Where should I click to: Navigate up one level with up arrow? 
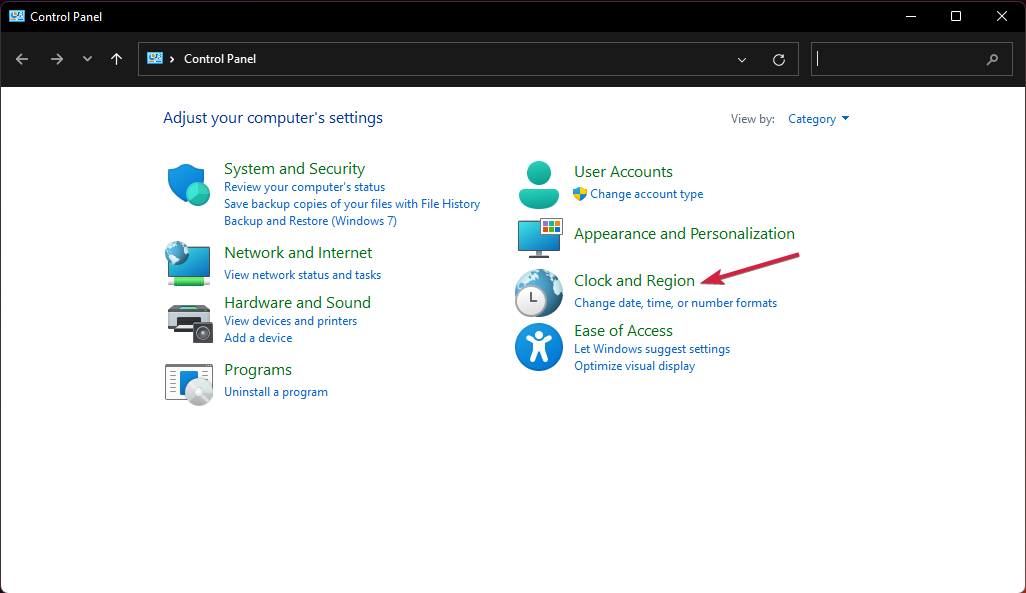[x=116, y=59]
